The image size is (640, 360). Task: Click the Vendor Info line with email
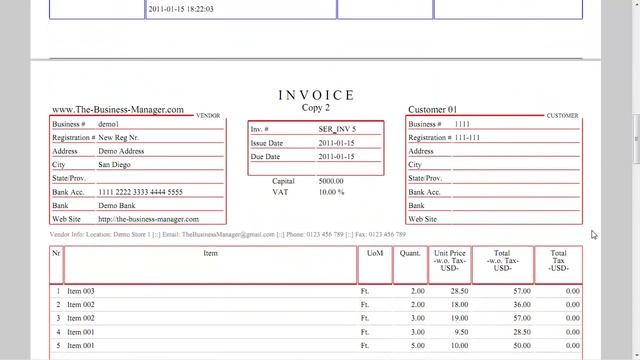pos(228,234)
